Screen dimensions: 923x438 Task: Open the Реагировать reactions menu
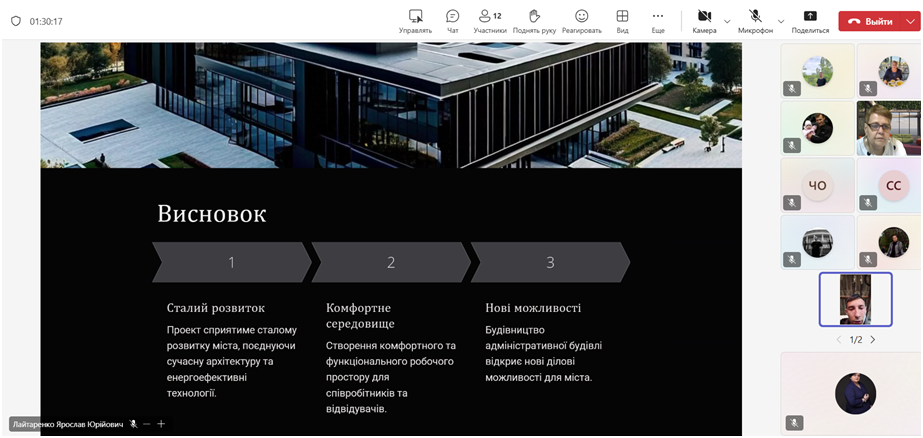click(581, 20)
